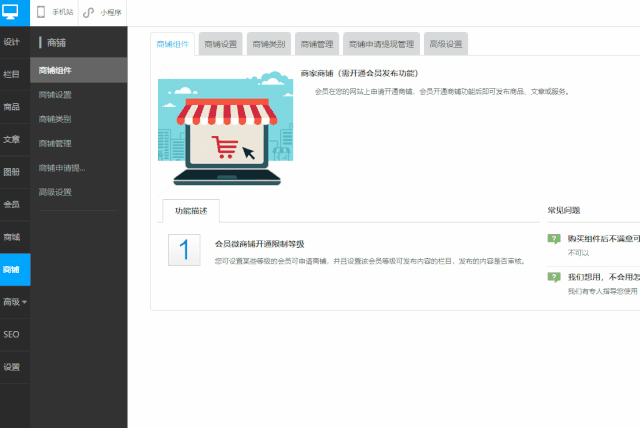Viewport: 640px width, 428px height.
Task: Switch to the 商铺组件 tab
Action: [x=173, y=44]
